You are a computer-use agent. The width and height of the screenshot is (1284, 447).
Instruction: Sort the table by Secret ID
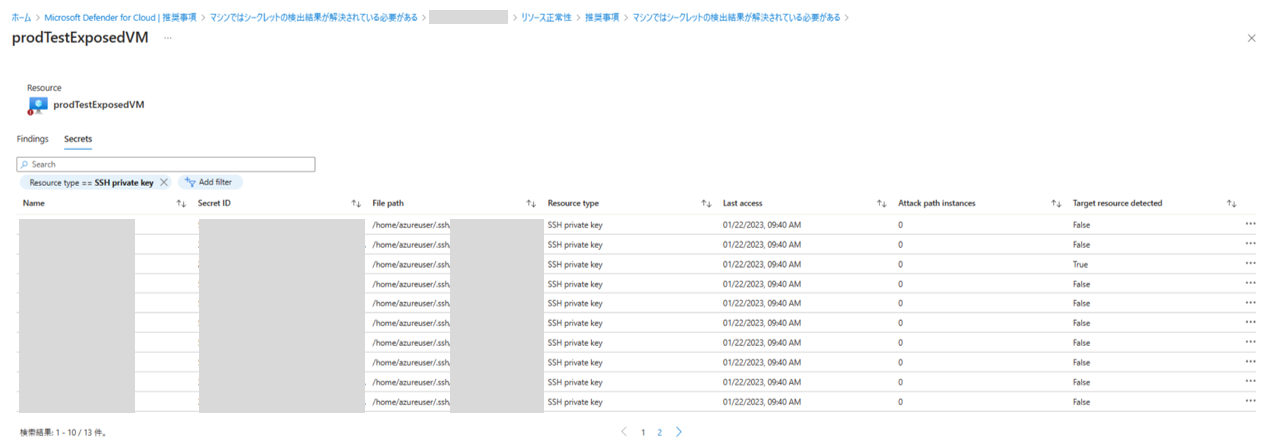point(356,203)
